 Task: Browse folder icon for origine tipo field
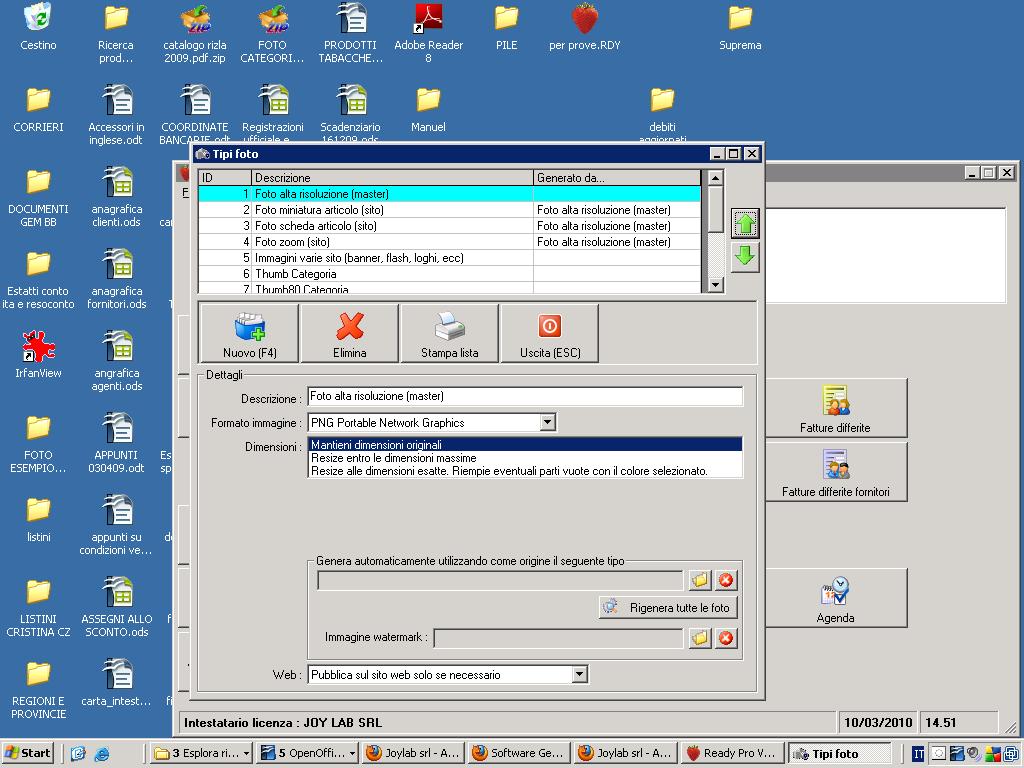[x=700, y=580]
